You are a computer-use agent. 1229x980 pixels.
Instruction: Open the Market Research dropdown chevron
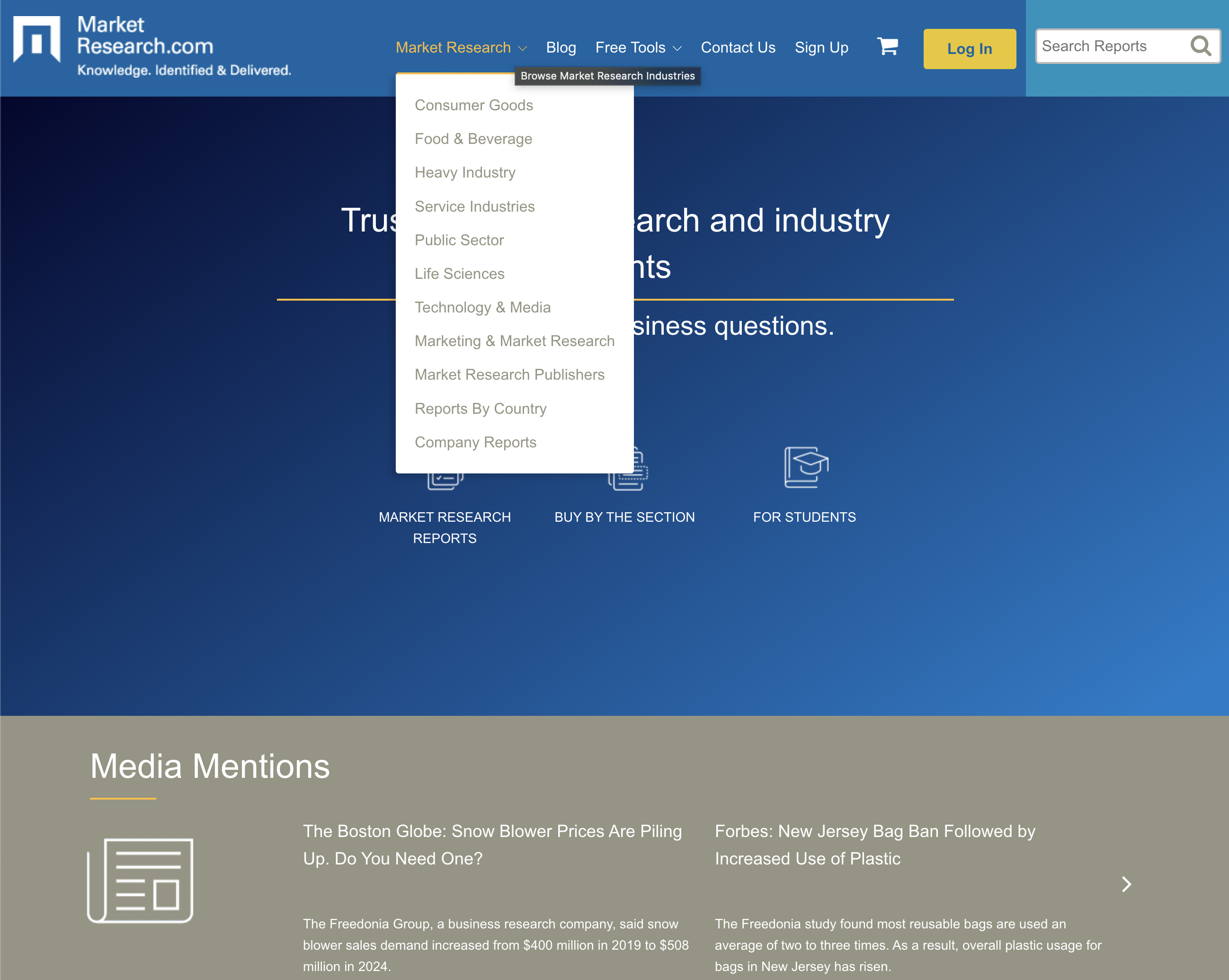click(524, 48)
